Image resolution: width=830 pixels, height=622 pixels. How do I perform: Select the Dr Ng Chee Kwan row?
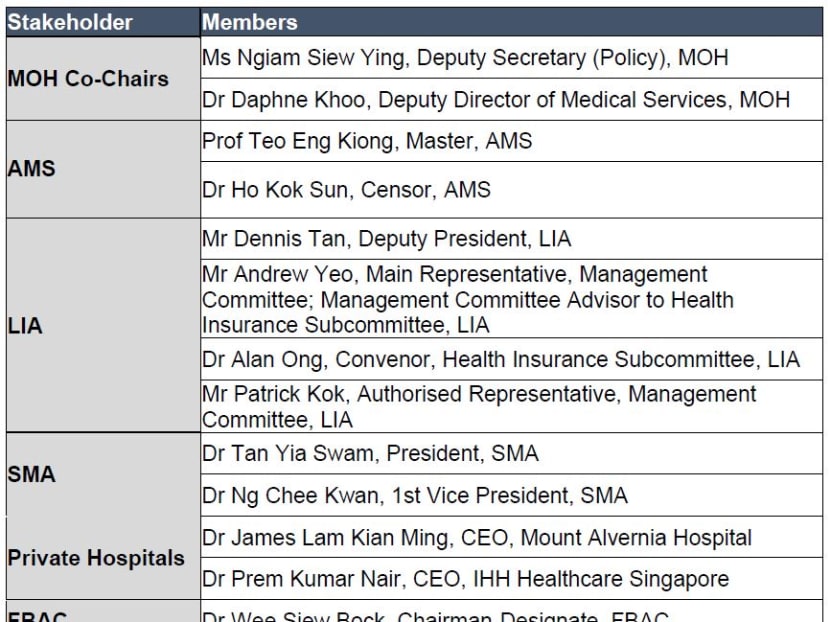[511, 495]
